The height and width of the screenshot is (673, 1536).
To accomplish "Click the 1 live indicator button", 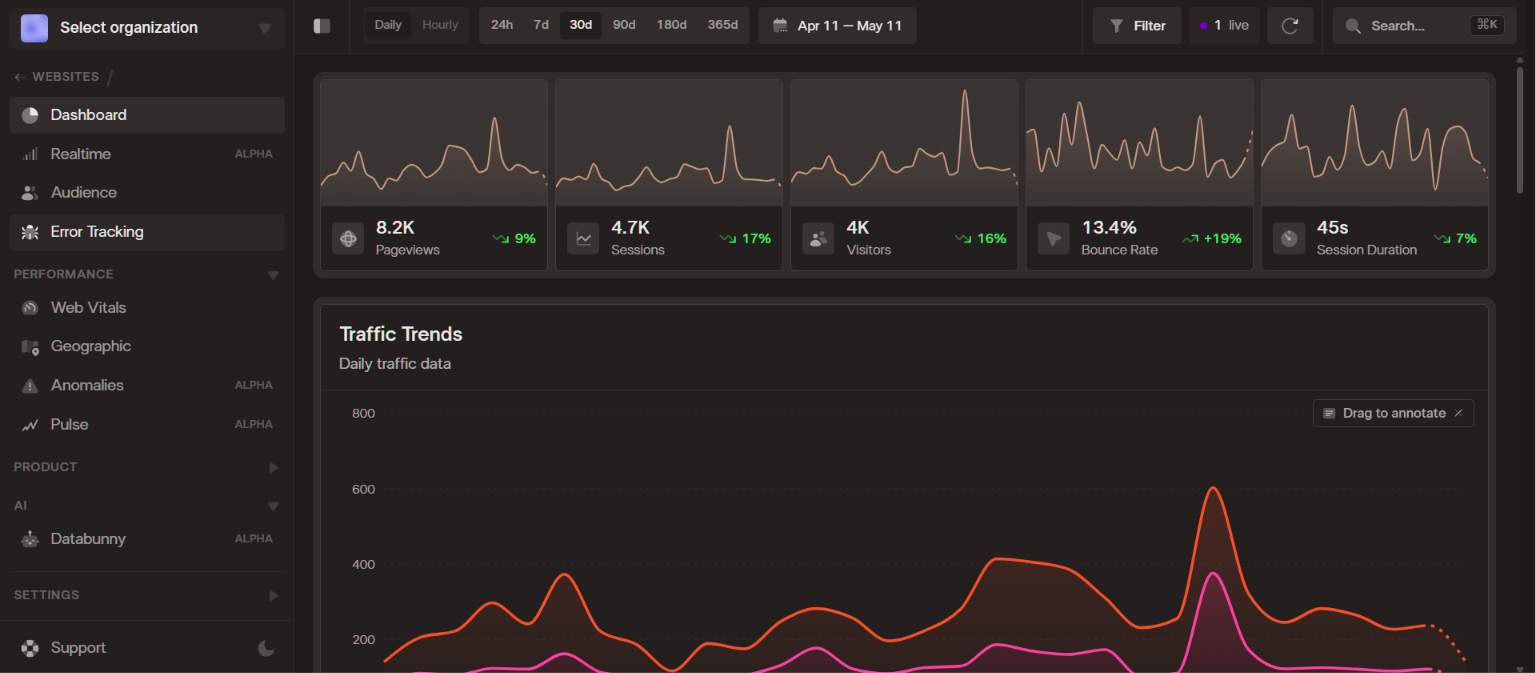I will click(x=1224, y=26).
